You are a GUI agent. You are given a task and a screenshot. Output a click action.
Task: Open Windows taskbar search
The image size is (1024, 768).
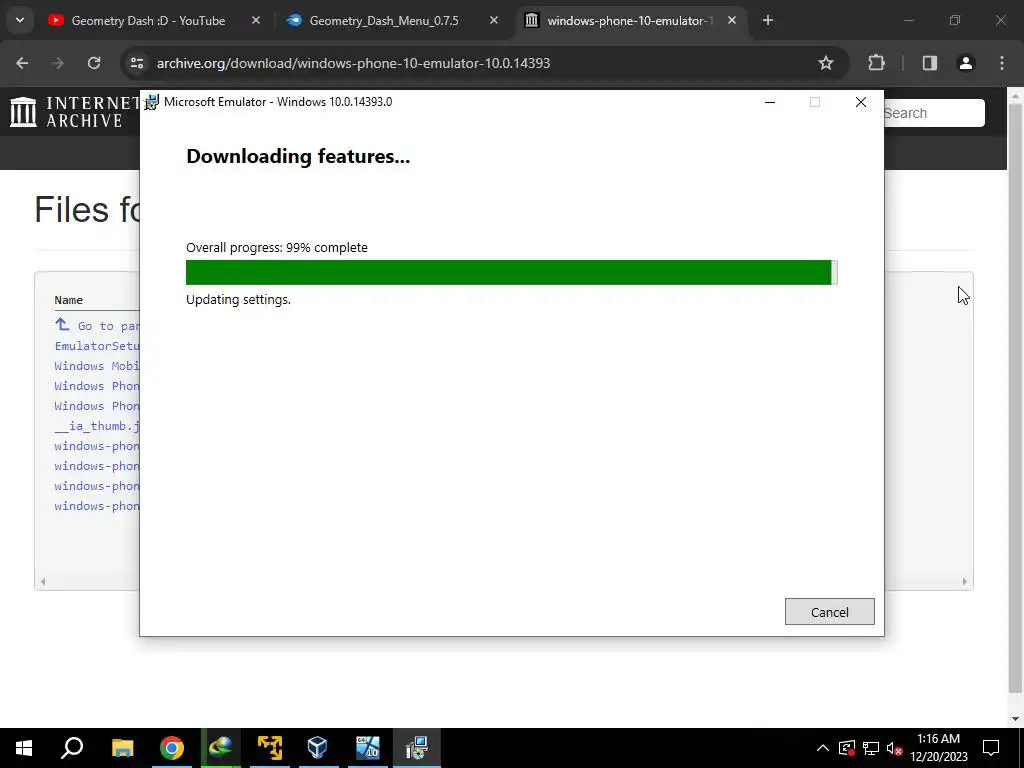tap(72, 748)
